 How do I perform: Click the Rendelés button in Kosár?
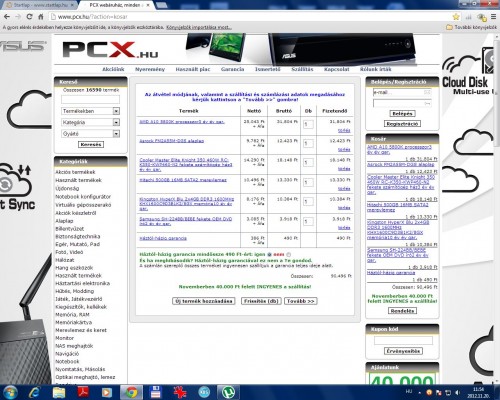pyautogui.click(x=402, y=311)
